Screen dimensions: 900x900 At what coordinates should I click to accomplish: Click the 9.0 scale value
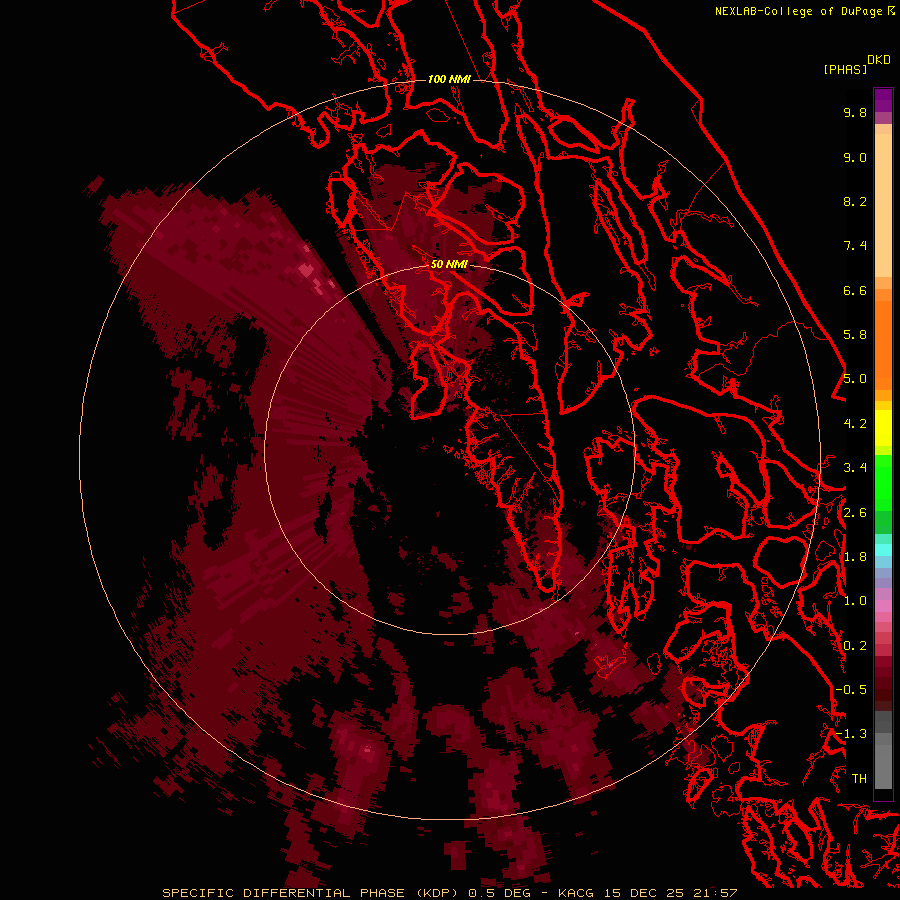point(855,157)
